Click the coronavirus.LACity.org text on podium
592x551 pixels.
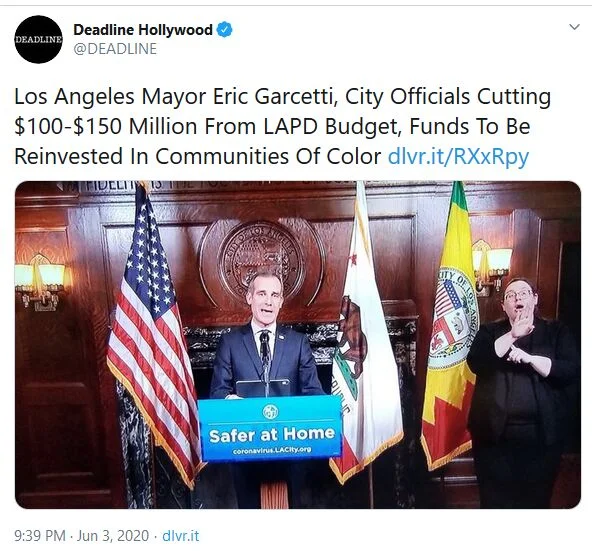pyautogui.click(x=272, y=450)
